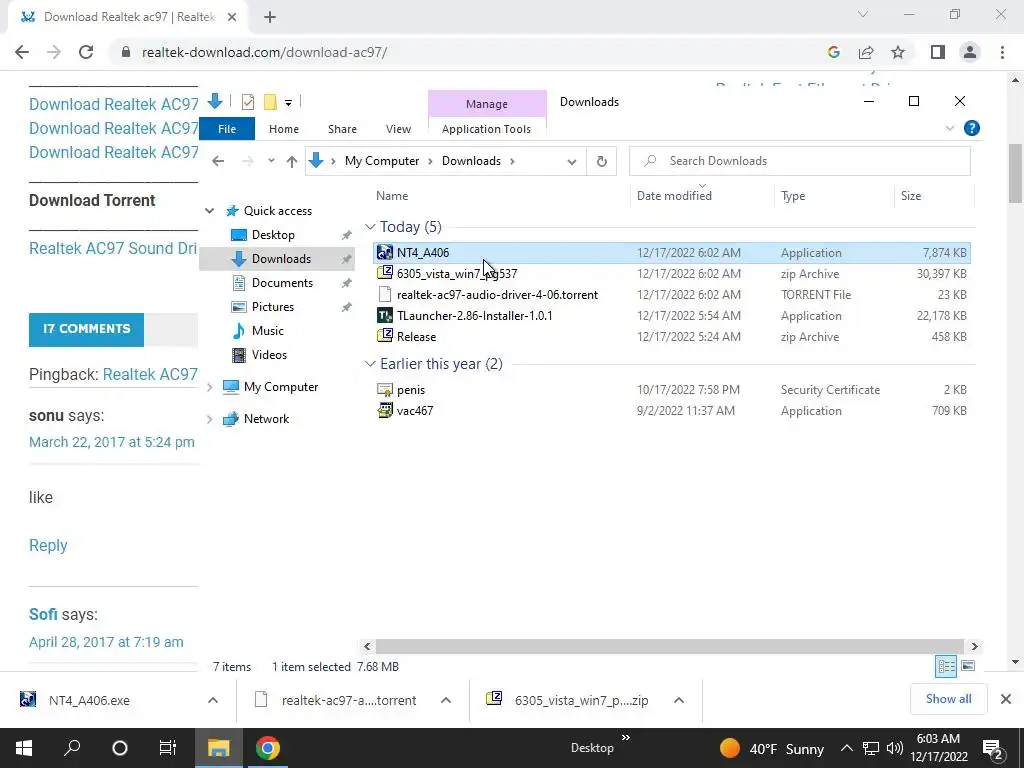Viewport: 1024px width, 768px height.
Task: Select TLauncher-2.86-Installer-1.0.1 file
Action: click(671, 315)
